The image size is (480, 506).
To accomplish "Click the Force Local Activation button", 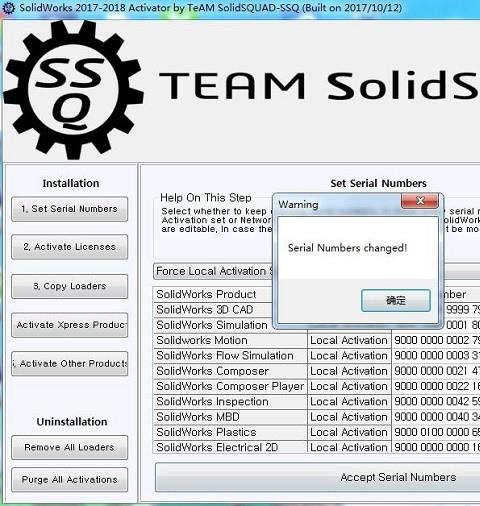I will [x=213, y=271].
